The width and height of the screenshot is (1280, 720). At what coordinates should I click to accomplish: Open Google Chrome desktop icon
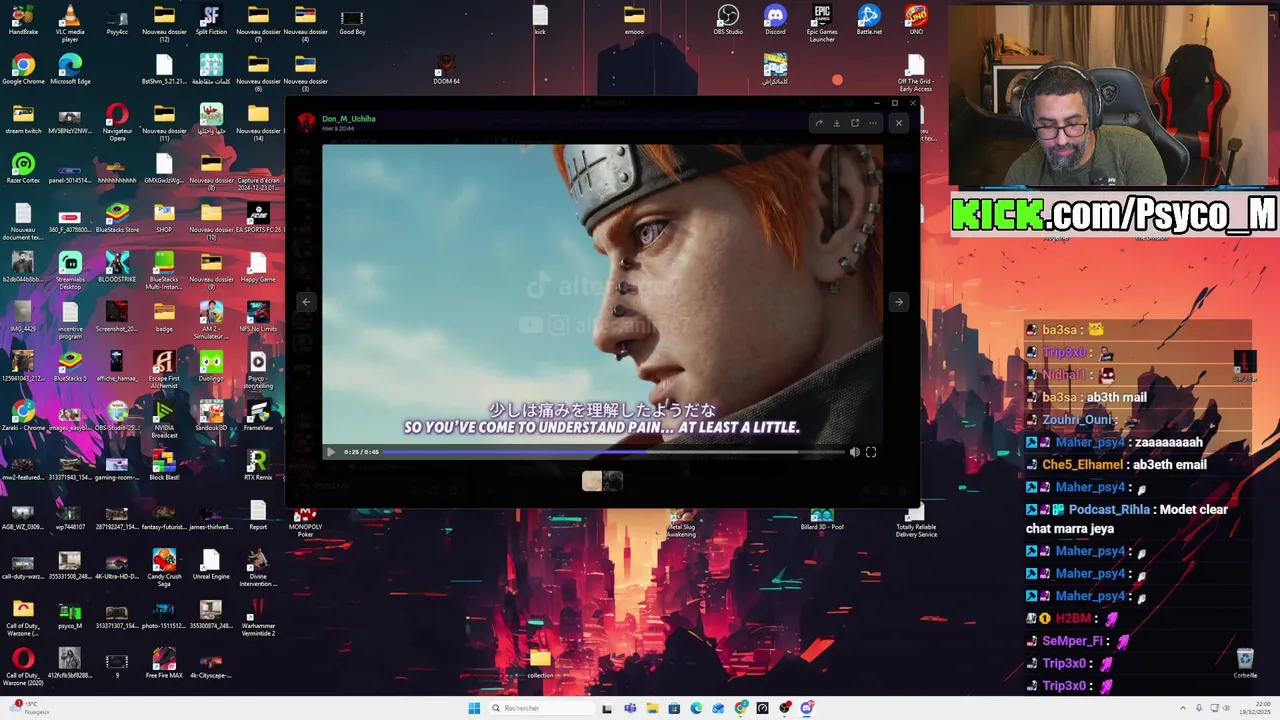click(23, 70)
